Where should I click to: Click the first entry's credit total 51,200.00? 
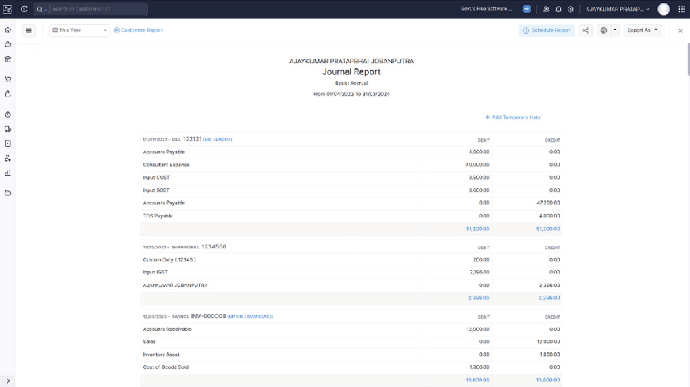[548, 229]
